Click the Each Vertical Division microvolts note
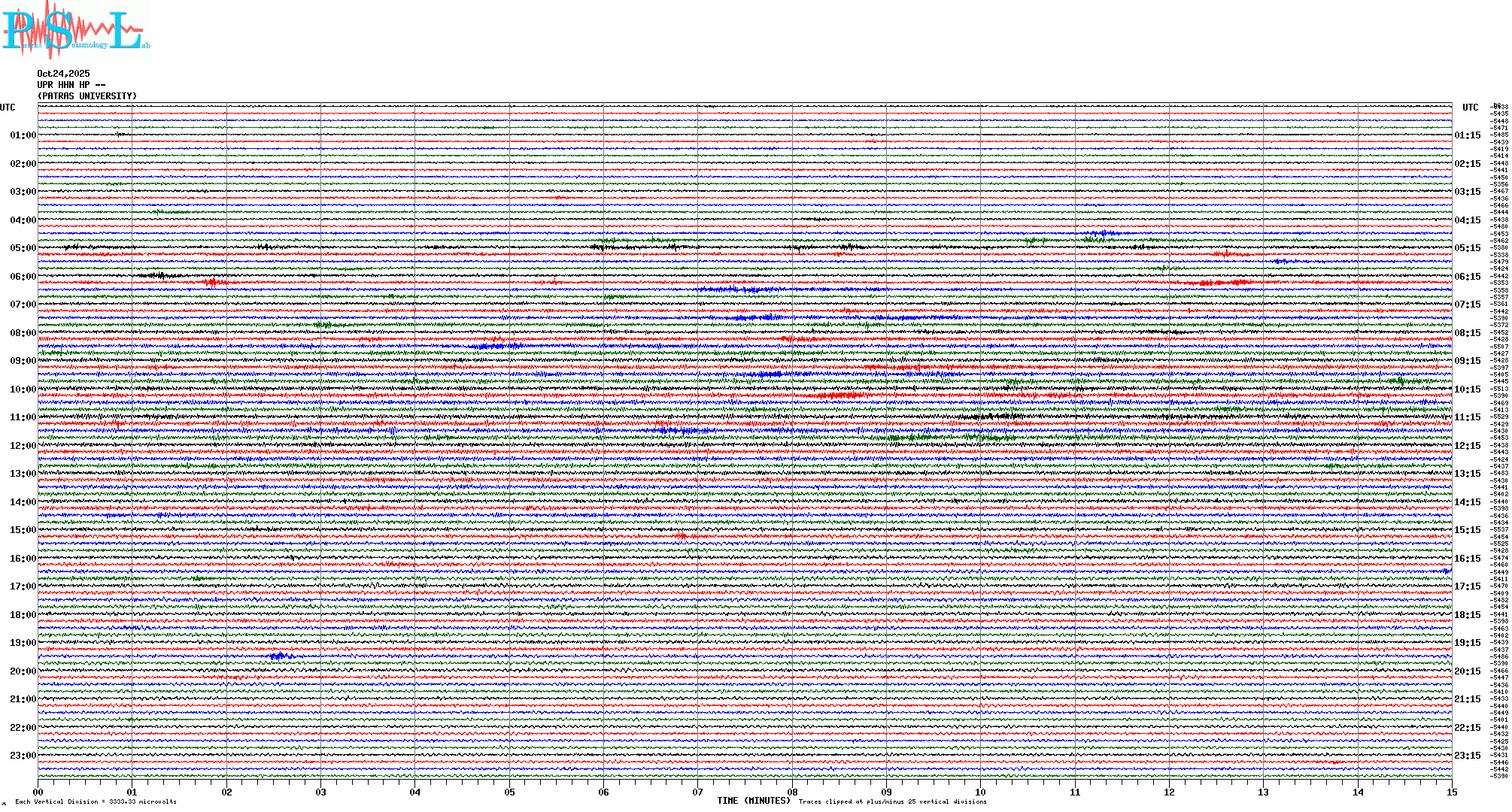The height and width of the screenshot is (812, 1512). (96, 801)
